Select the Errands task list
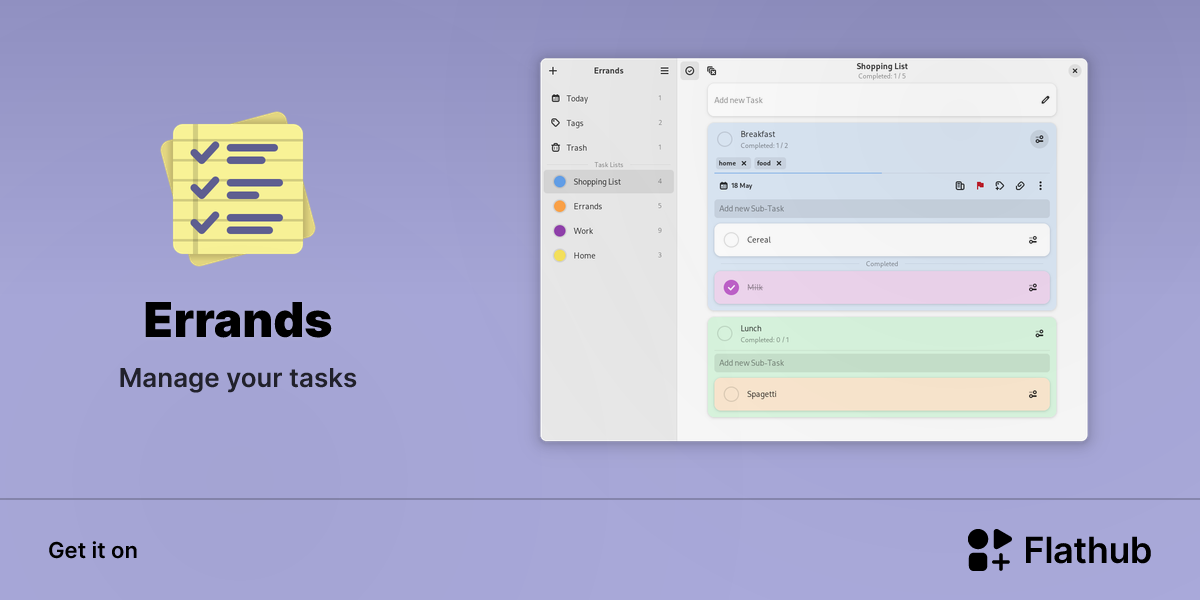Screen dimensions: 1200x600 (x=608, y=206)
